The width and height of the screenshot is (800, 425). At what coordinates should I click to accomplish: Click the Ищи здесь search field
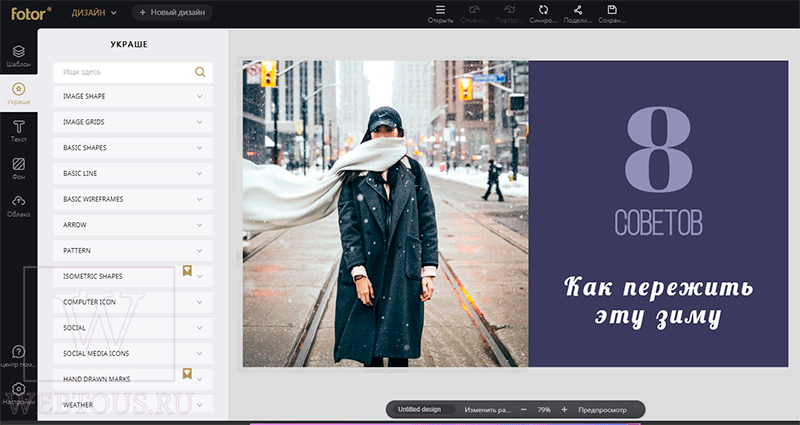pos(123,72)
